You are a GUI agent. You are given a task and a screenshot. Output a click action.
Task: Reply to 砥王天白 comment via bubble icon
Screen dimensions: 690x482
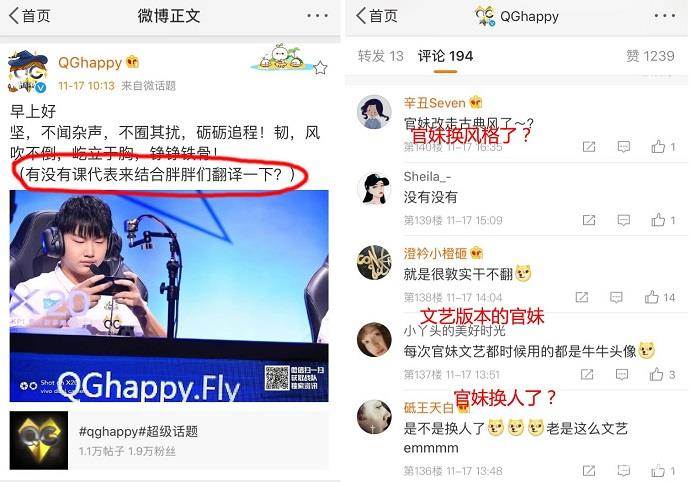(624, 471)
